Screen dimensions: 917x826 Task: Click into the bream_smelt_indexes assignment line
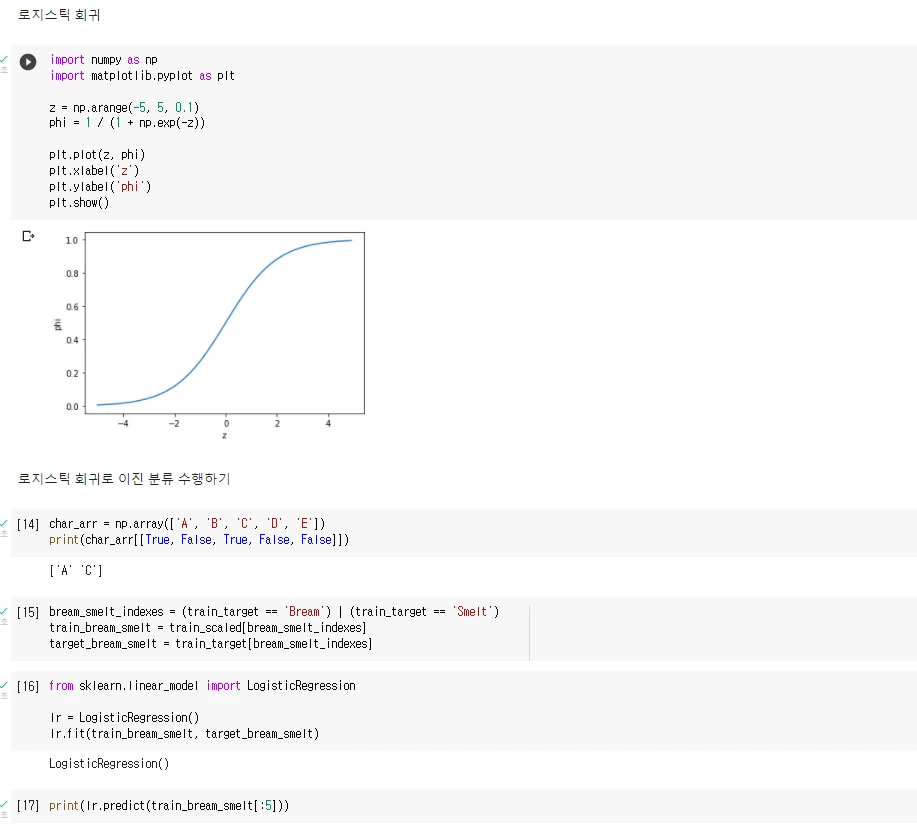(x=274, y=612)
